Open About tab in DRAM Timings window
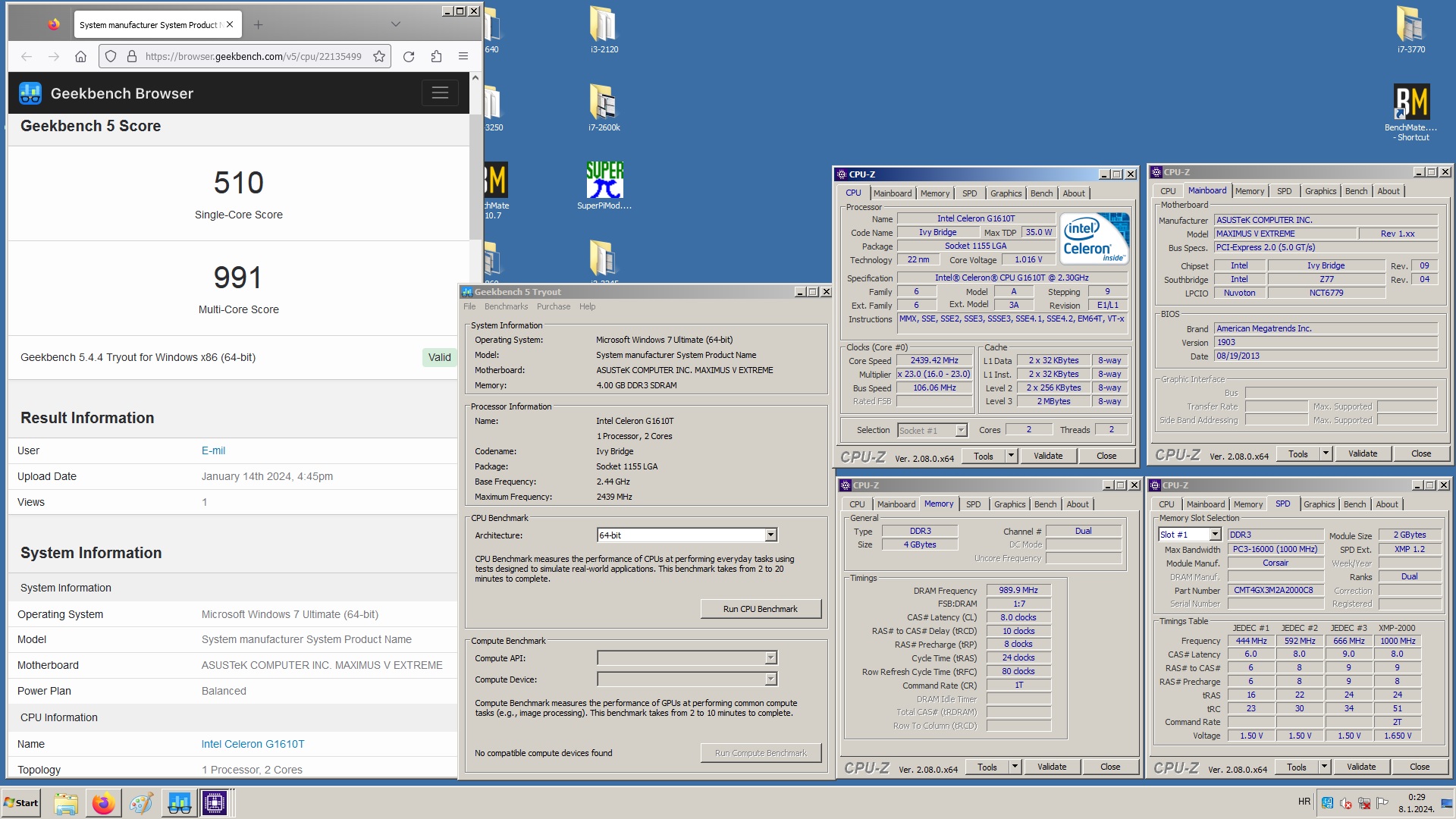The height and width of the screenshot is (819, 1456). coord(1078,504)
